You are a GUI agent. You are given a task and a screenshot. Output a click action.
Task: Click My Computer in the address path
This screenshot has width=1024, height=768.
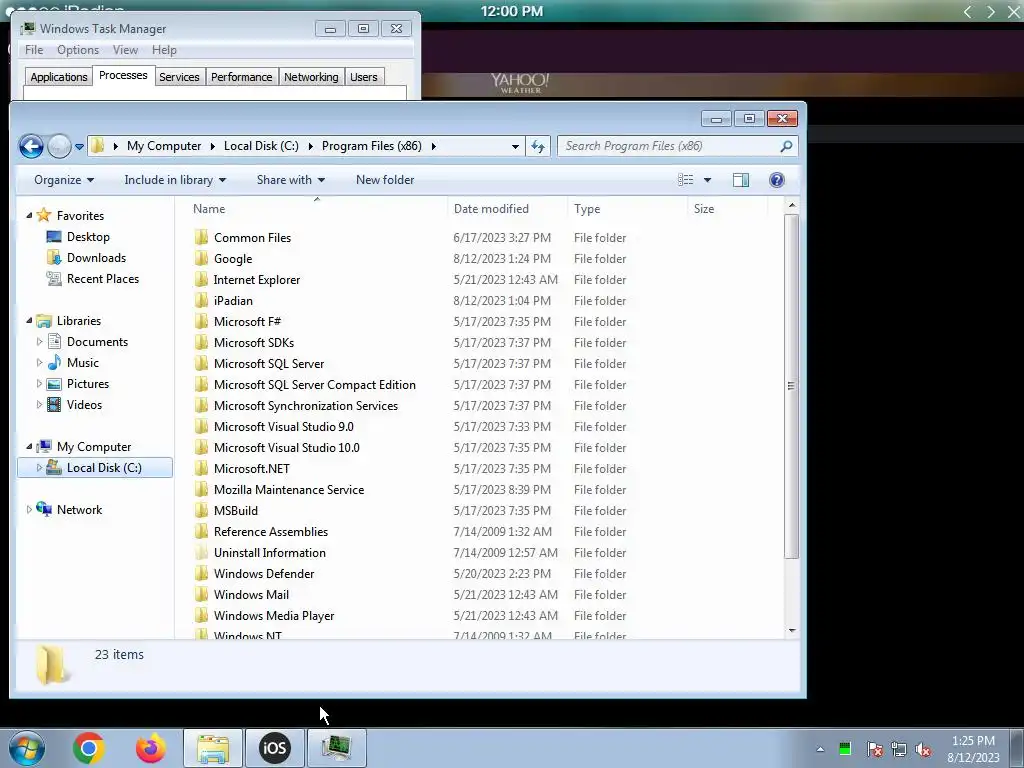164,146
